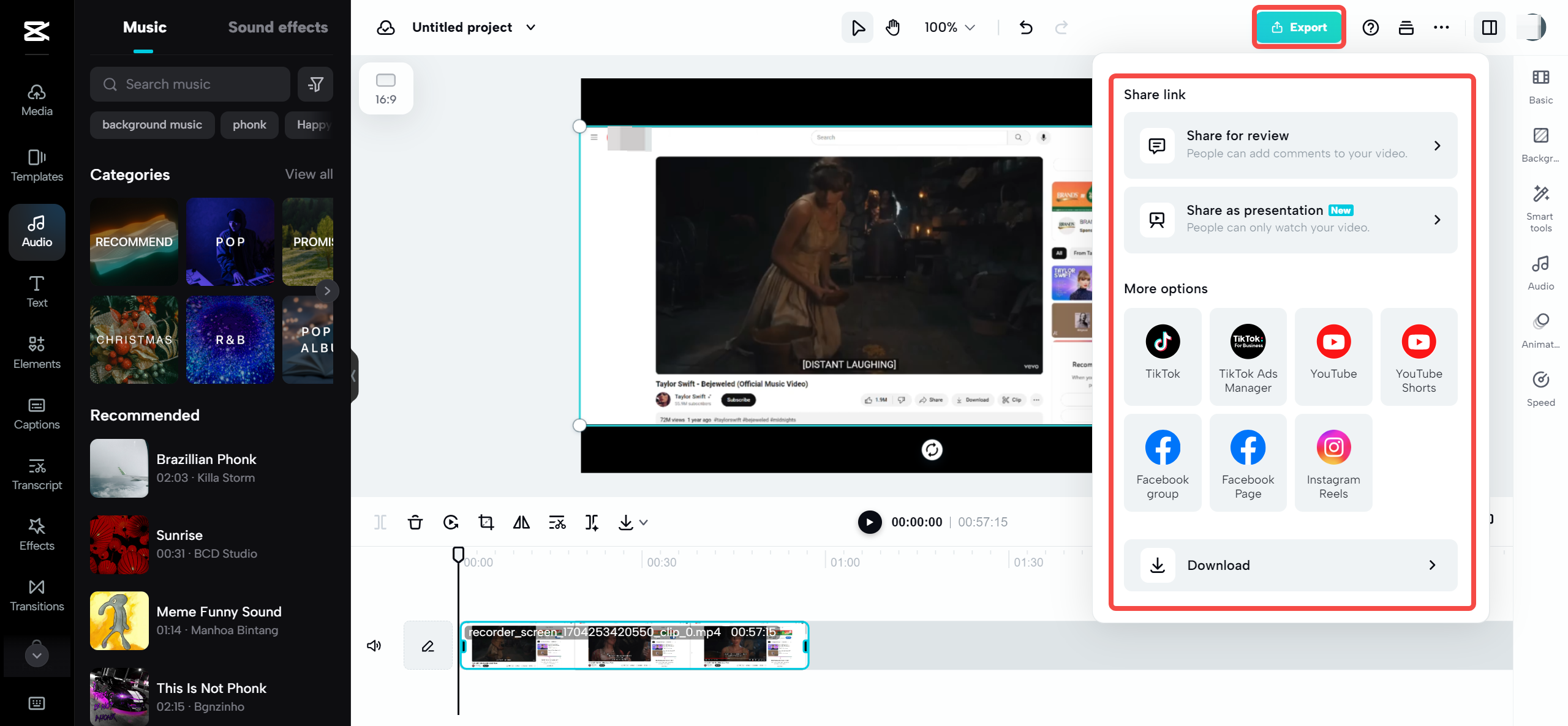Switch to the Sound effects tab
The image size is (1568, 726).
coord(278,27)
